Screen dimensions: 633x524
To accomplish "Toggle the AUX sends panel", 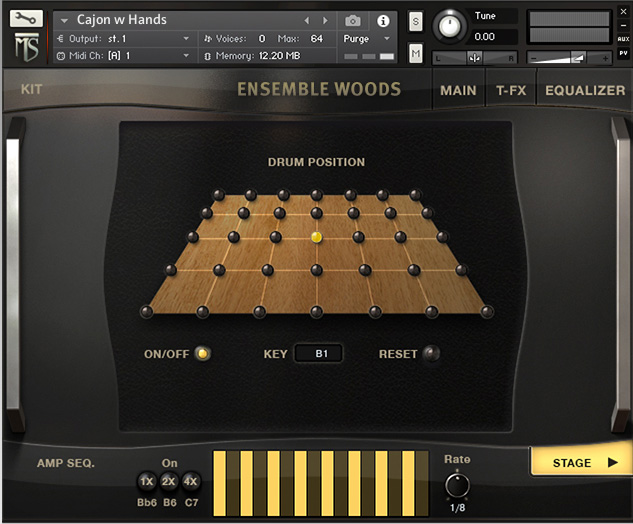I will tap(623, 39).
